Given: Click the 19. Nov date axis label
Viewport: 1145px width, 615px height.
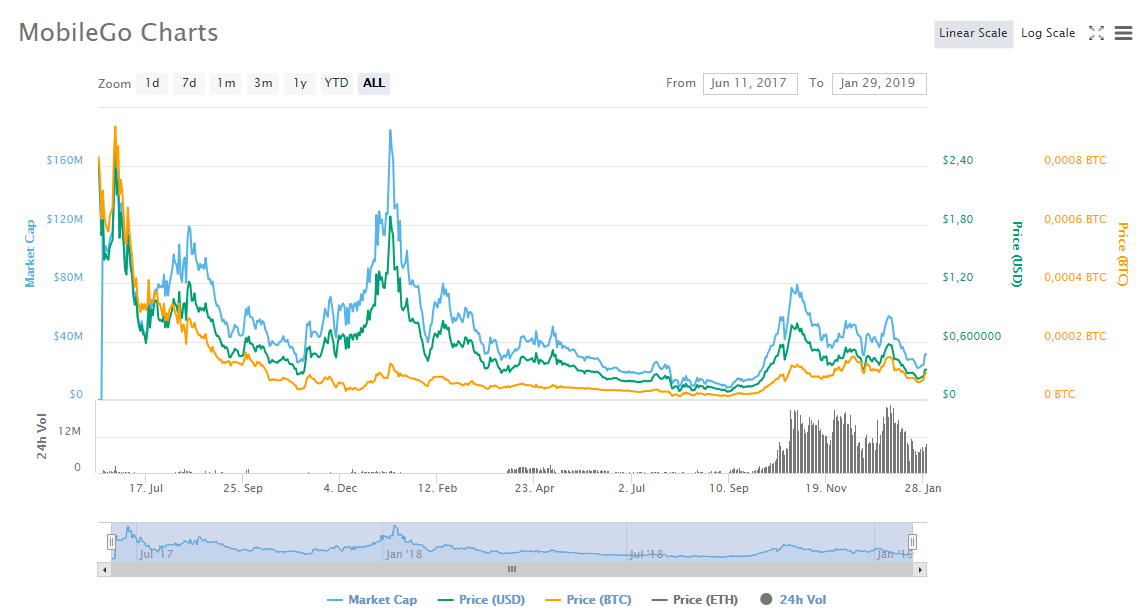Looking at the screenshot, I should coord(826,488).
